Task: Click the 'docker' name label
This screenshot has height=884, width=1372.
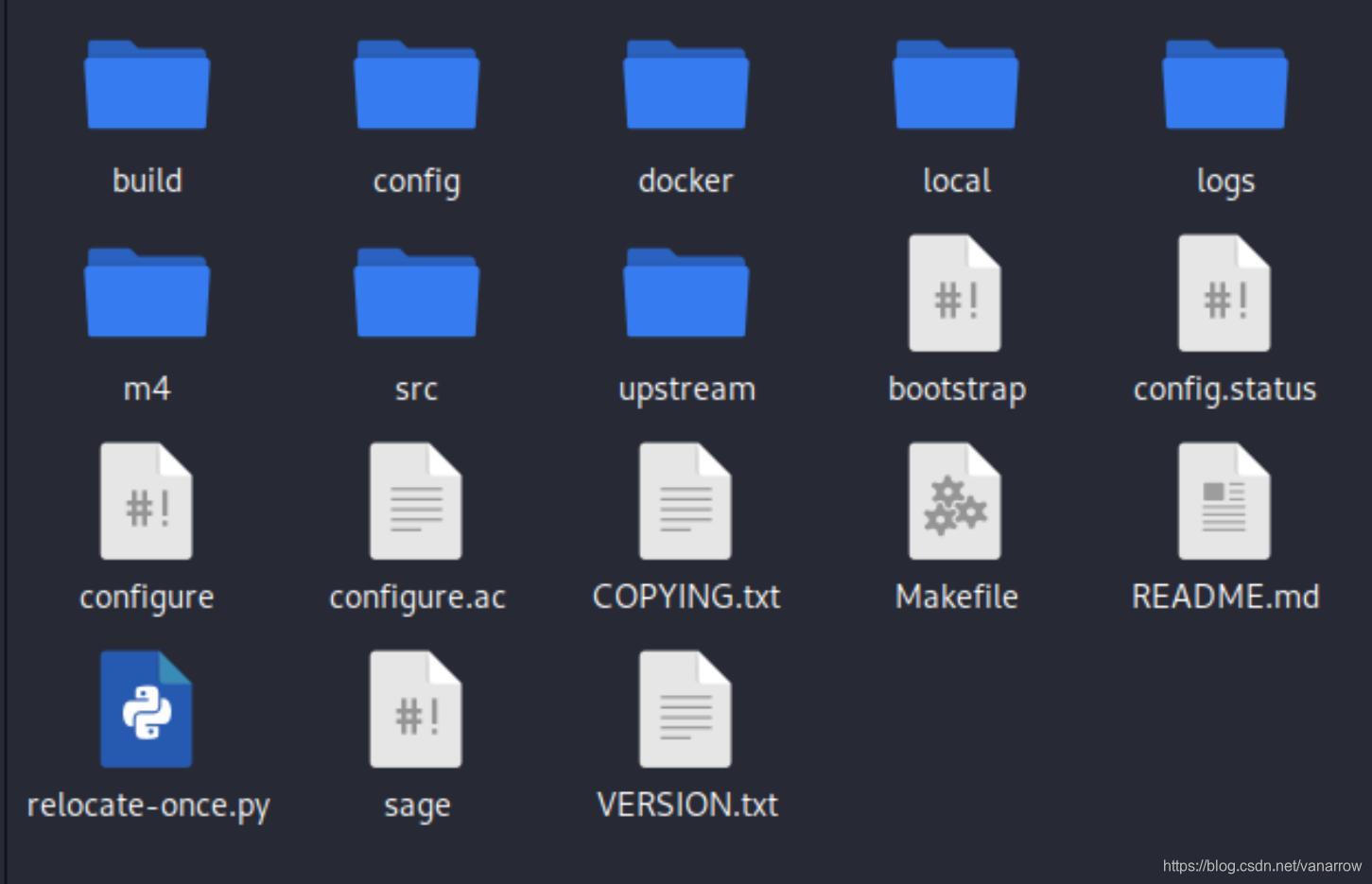Action: tap(686, 180)
